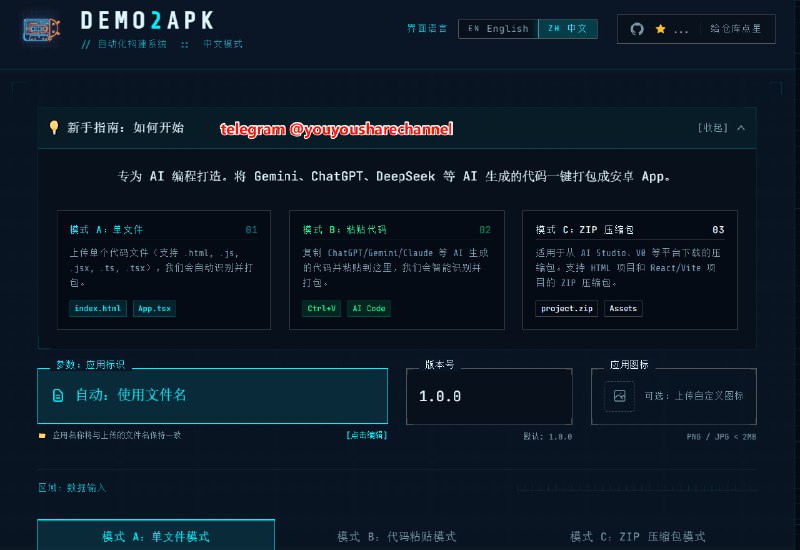Click 可选：上传自定义图标 upload area
The width and height of the screenshot is (800, 550).
[673, 396]
